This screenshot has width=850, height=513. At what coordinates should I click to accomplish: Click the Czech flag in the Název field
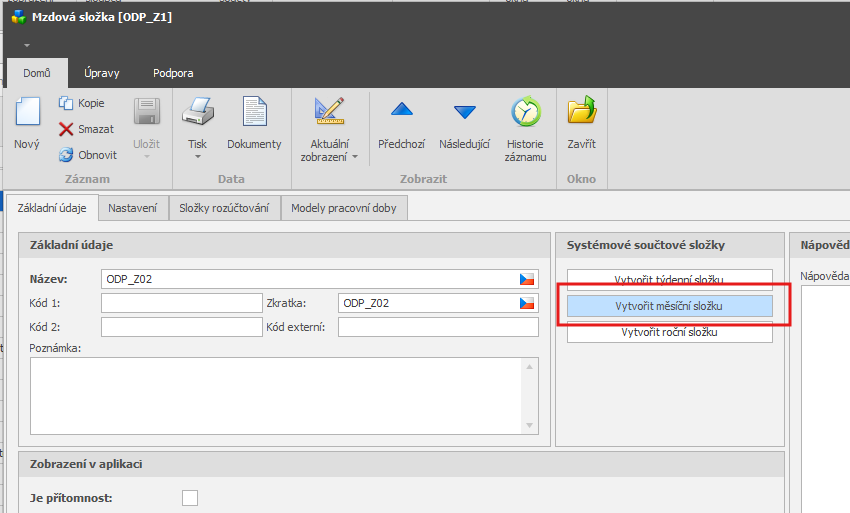[527, 279]
